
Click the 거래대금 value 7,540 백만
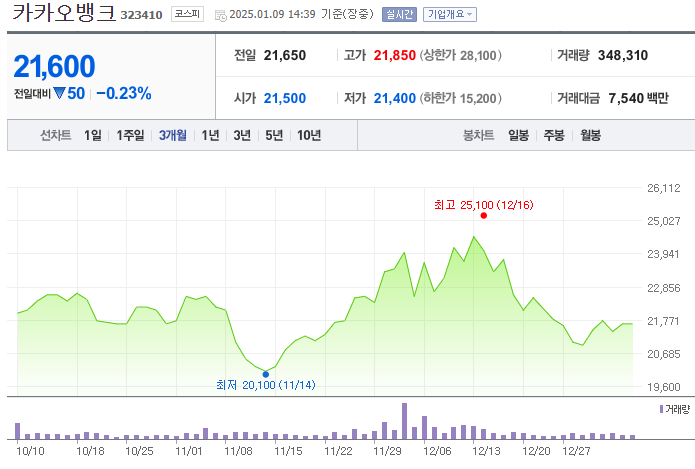[x=638, y=98]
